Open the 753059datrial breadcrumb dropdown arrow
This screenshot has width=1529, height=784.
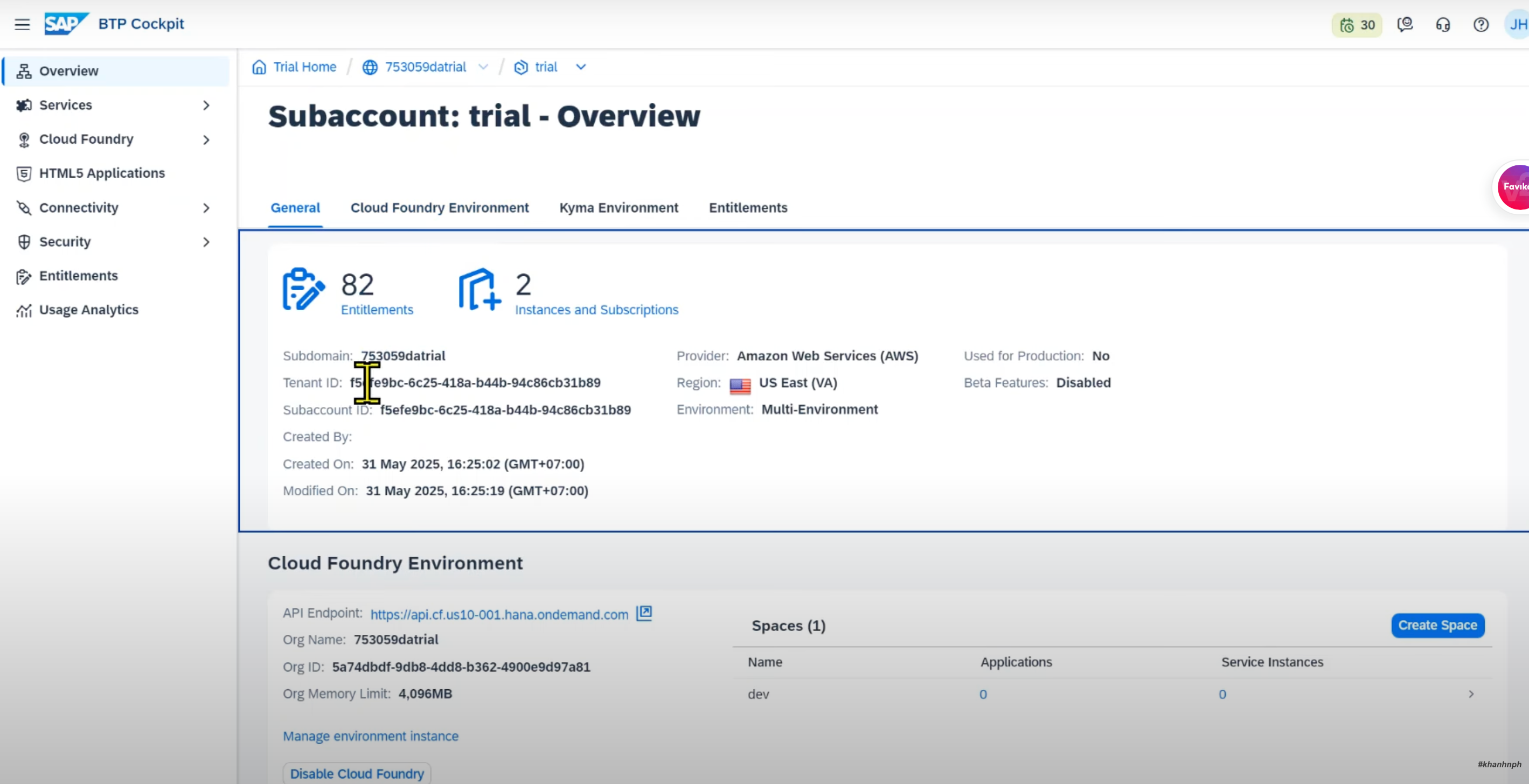point(483,67)
